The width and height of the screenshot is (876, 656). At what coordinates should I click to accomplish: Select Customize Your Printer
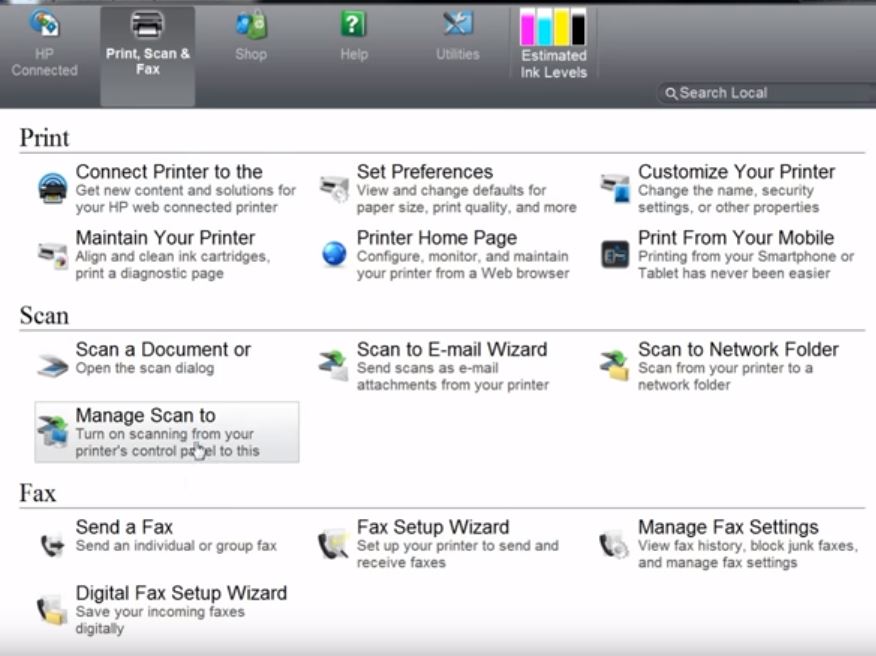point(737,171)
